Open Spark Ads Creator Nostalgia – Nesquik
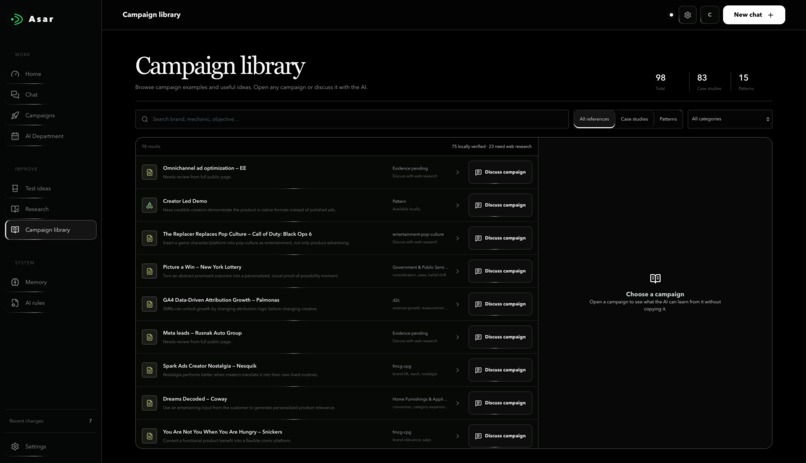 [x=209, y=366]
